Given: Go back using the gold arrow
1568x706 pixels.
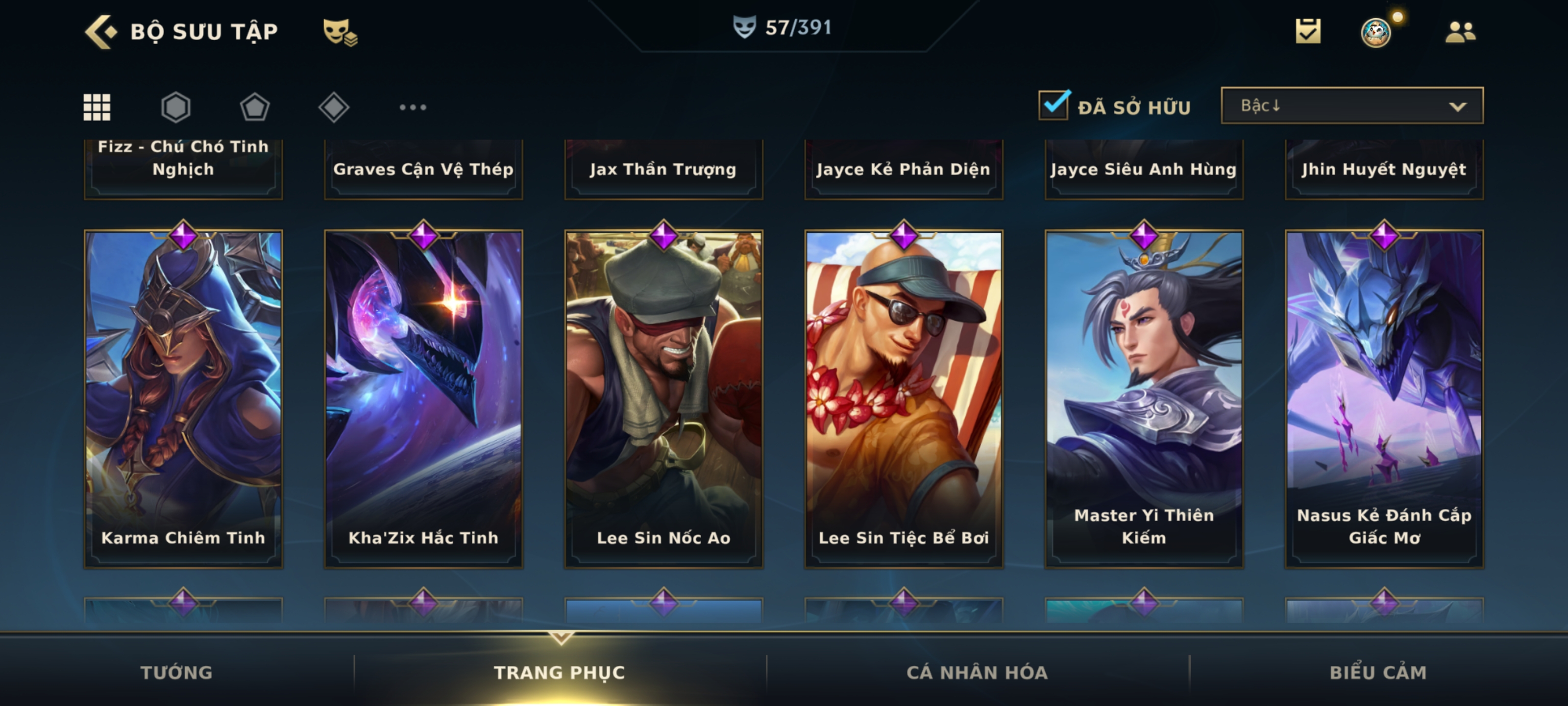Looking at the screenshot, I should click(100, 32).
